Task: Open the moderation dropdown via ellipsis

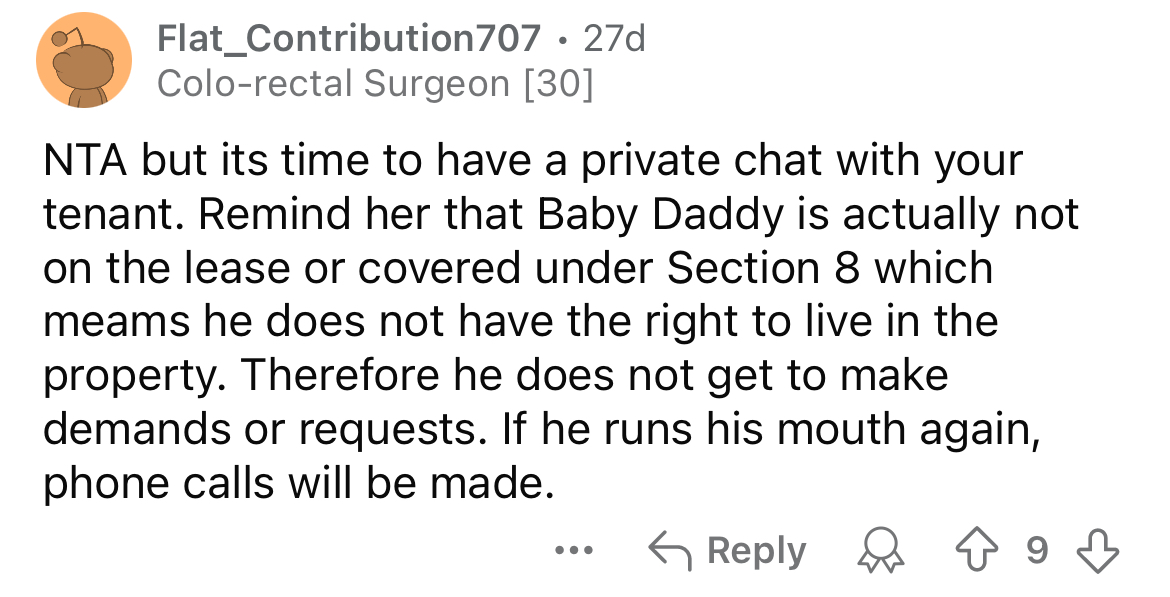Action: tap(573, 549)
